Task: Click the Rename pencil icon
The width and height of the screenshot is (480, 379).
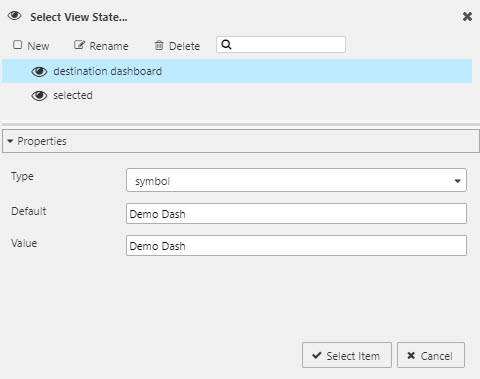Action: (x=79, y=45)
